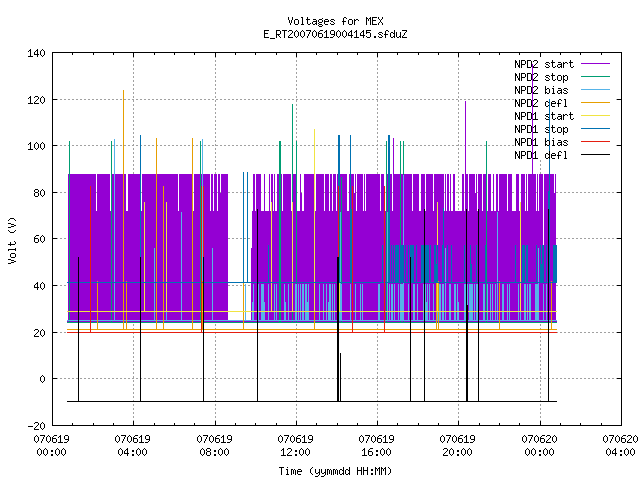Click the NPD1 stop legend label
640x480 pixels.
[x=541, y=129]
